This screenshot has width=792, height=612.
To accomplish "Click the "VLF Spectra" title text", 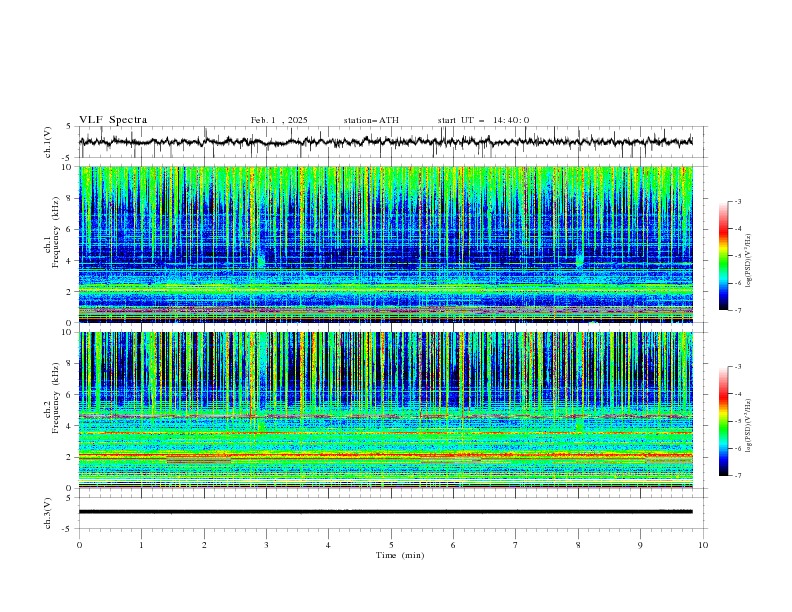I will [x=113, y=120].
